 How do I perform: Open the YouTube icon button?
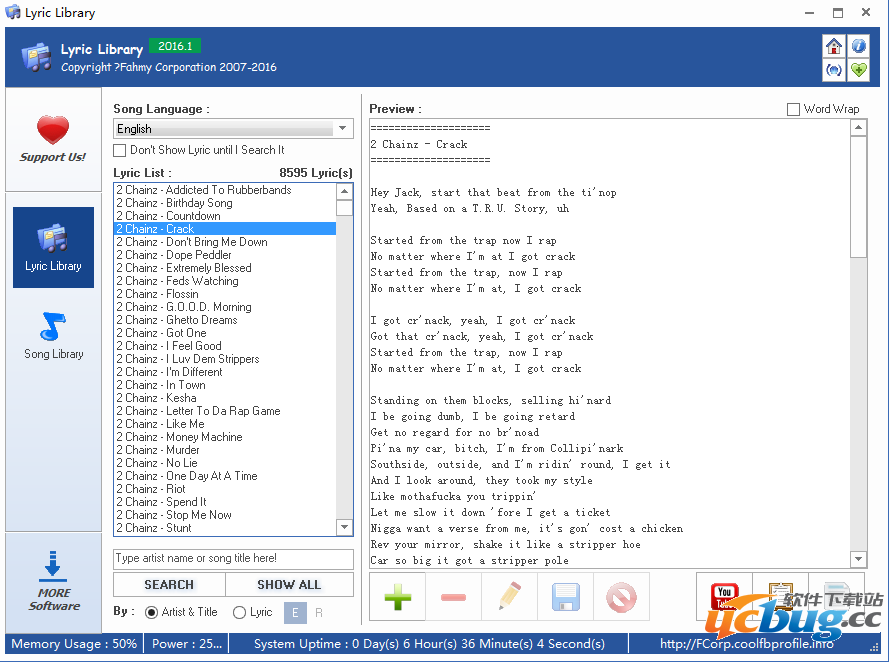coord(724,597)
